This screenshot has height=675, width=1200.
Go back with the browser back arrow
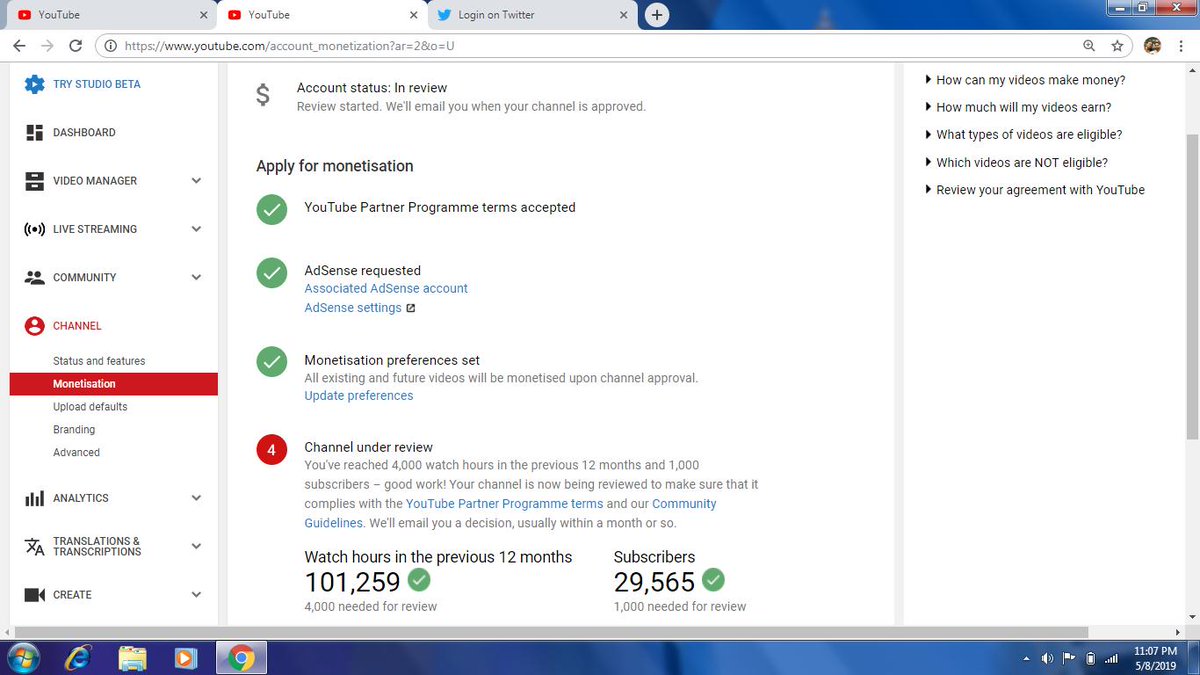pos(19,45)
